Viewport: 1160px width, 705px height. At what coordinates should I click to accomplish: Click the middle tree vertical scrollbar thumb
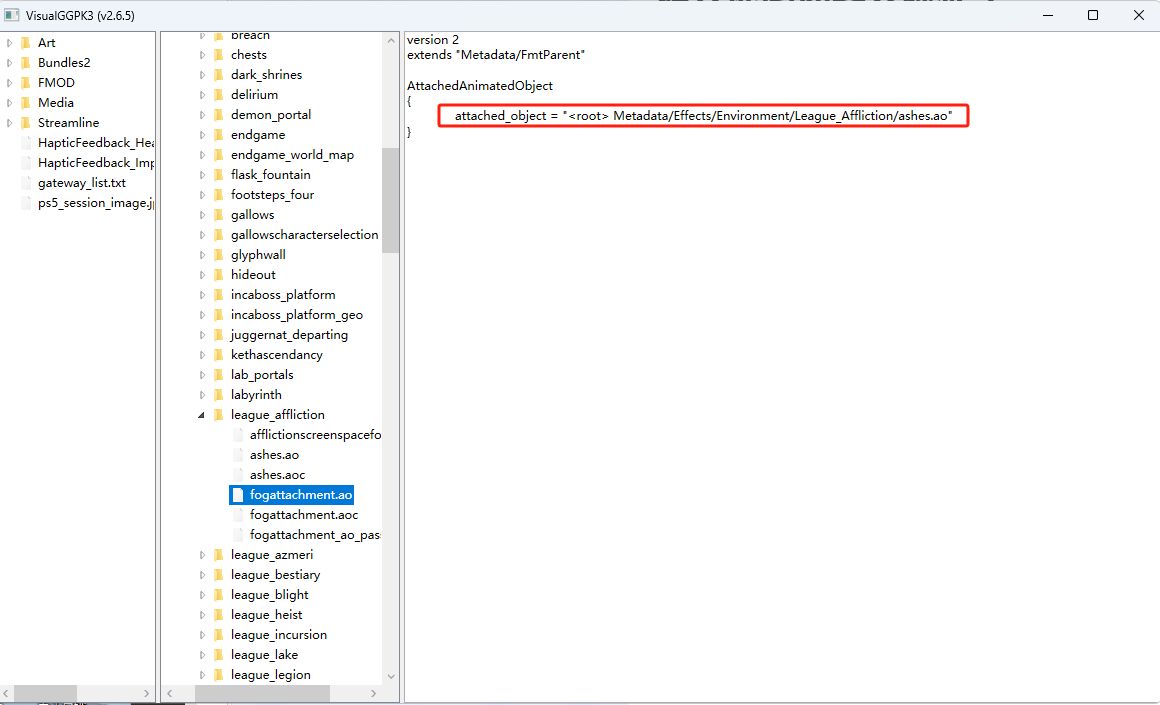pos(390,200)
